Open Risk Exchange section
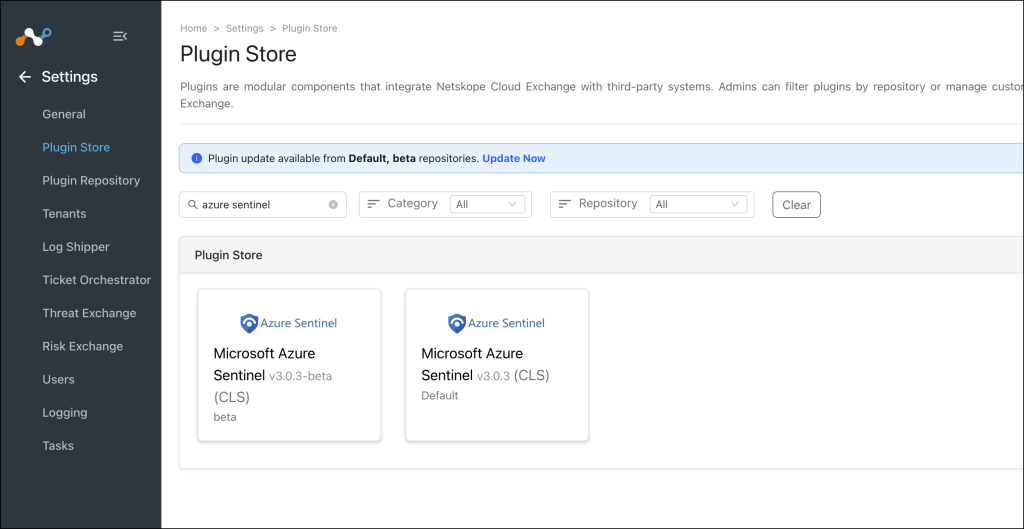Image resolution: width=1024 pixels, height=529 pixels. point(82,347)
